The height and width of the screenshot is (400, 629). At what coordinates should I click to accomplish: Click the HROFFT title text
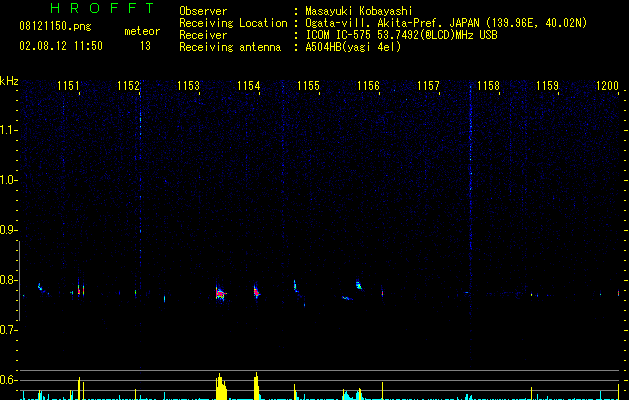coord(102,8)
